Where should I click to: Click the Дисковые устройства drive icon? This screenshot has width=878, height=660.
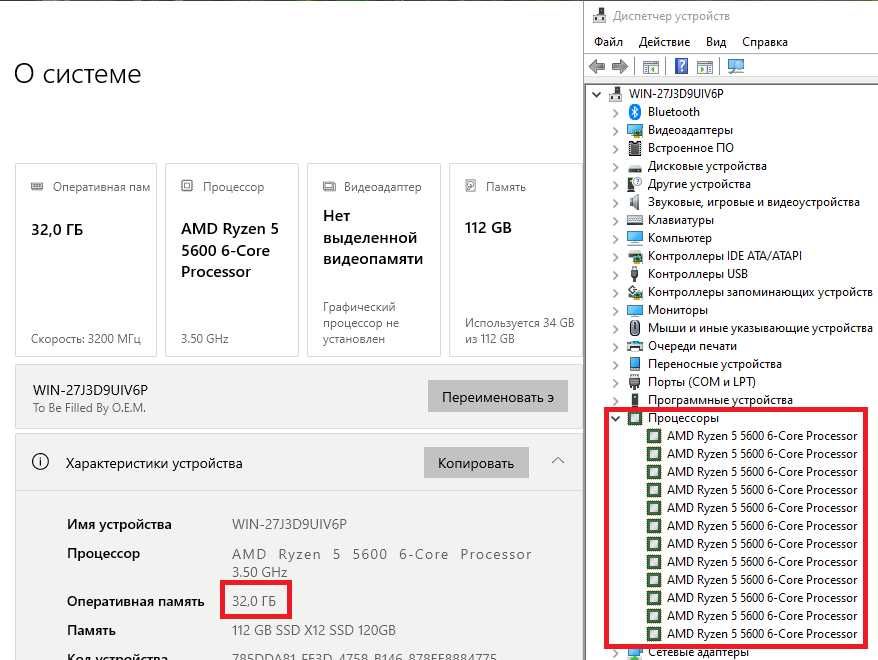pos(634,167)
